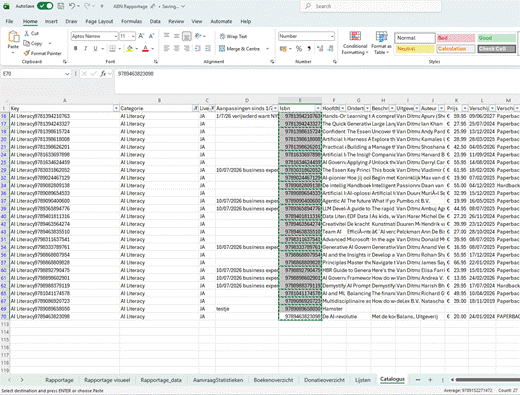Click the Save icon in title bar
This screenshot has height=395, width=520.
[x=61, y=6]
